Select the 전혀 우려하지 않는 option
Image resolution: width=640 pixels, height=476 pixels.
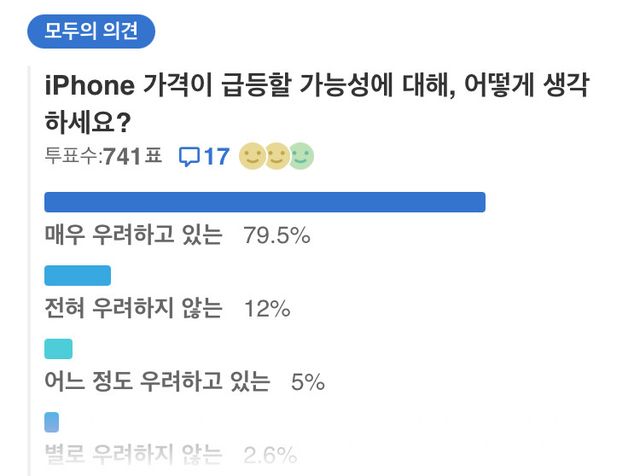coord(133,309)
